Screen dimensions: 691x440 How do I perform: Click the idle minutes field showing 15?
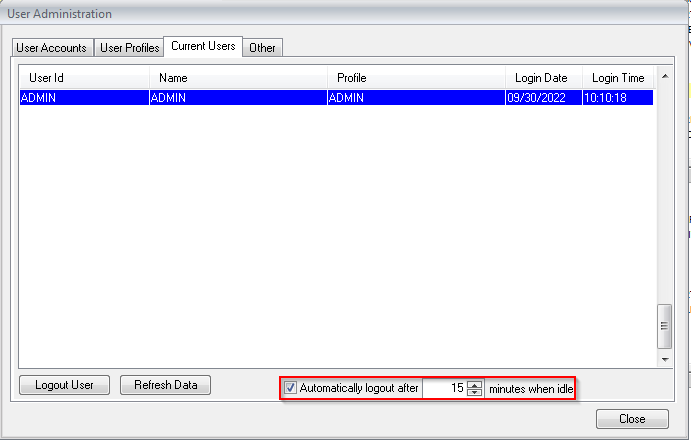point(444,388)
